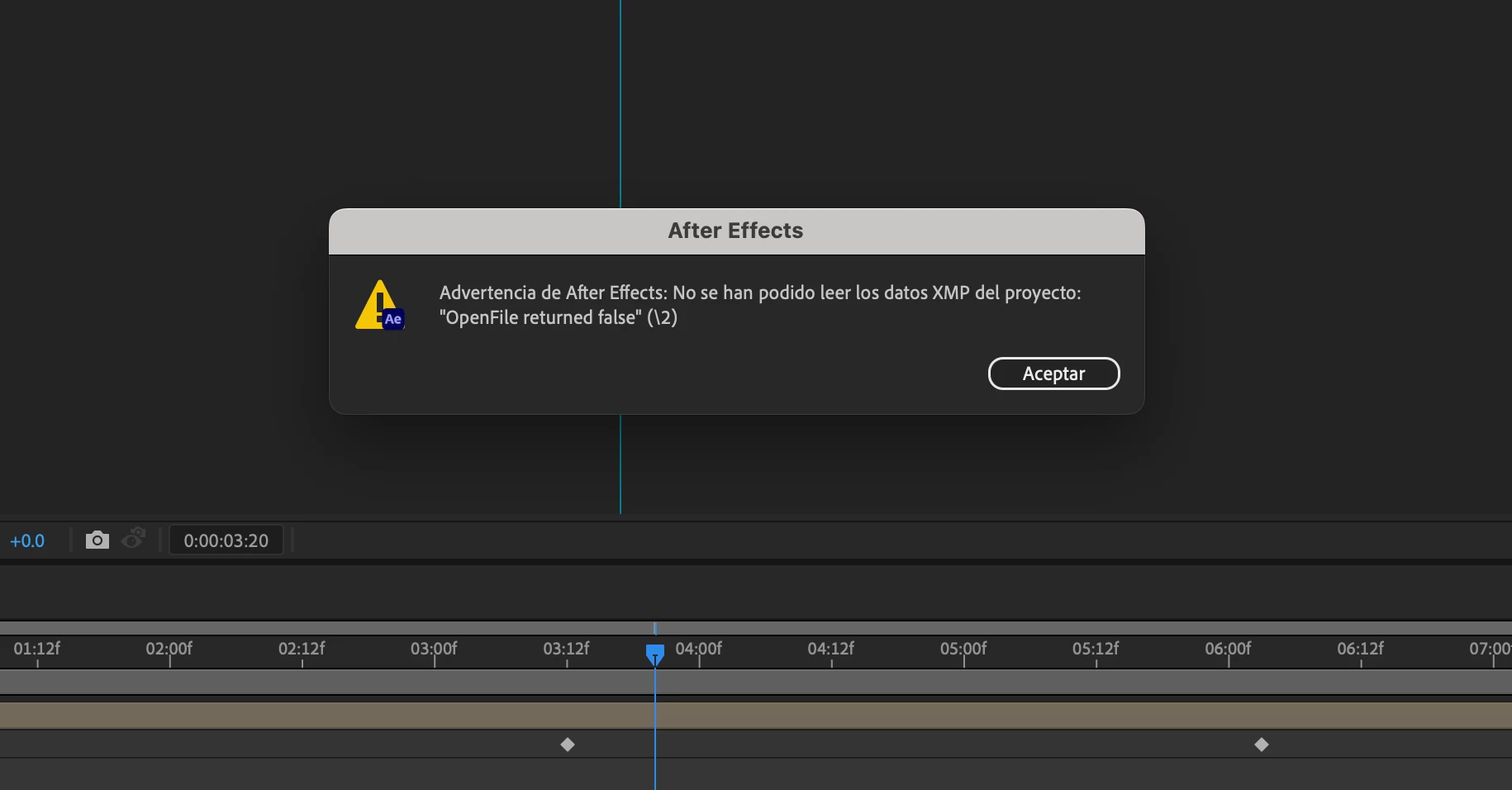1512x790 pixels.
Task: Select the tan layer duration bar
Action: click(756, 716)
